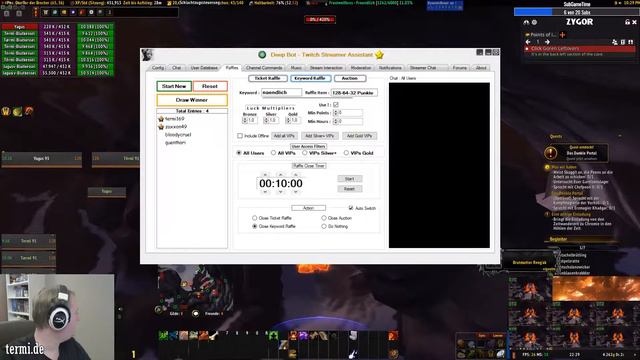640x360 pixels.
Task: Click the Start New raffle button
Action: 174,87
